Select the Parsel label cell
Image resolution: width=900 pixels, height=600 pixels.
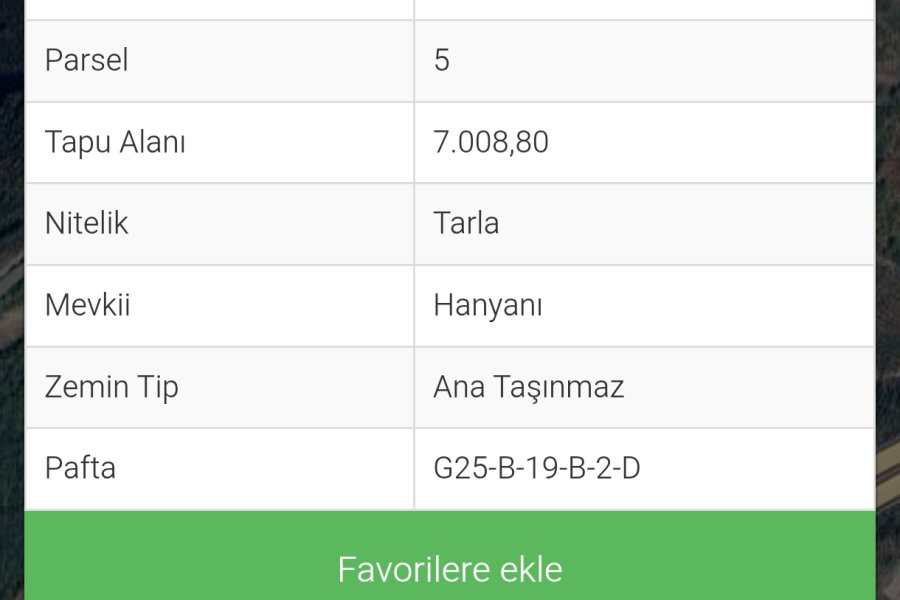tap(219, 61)
